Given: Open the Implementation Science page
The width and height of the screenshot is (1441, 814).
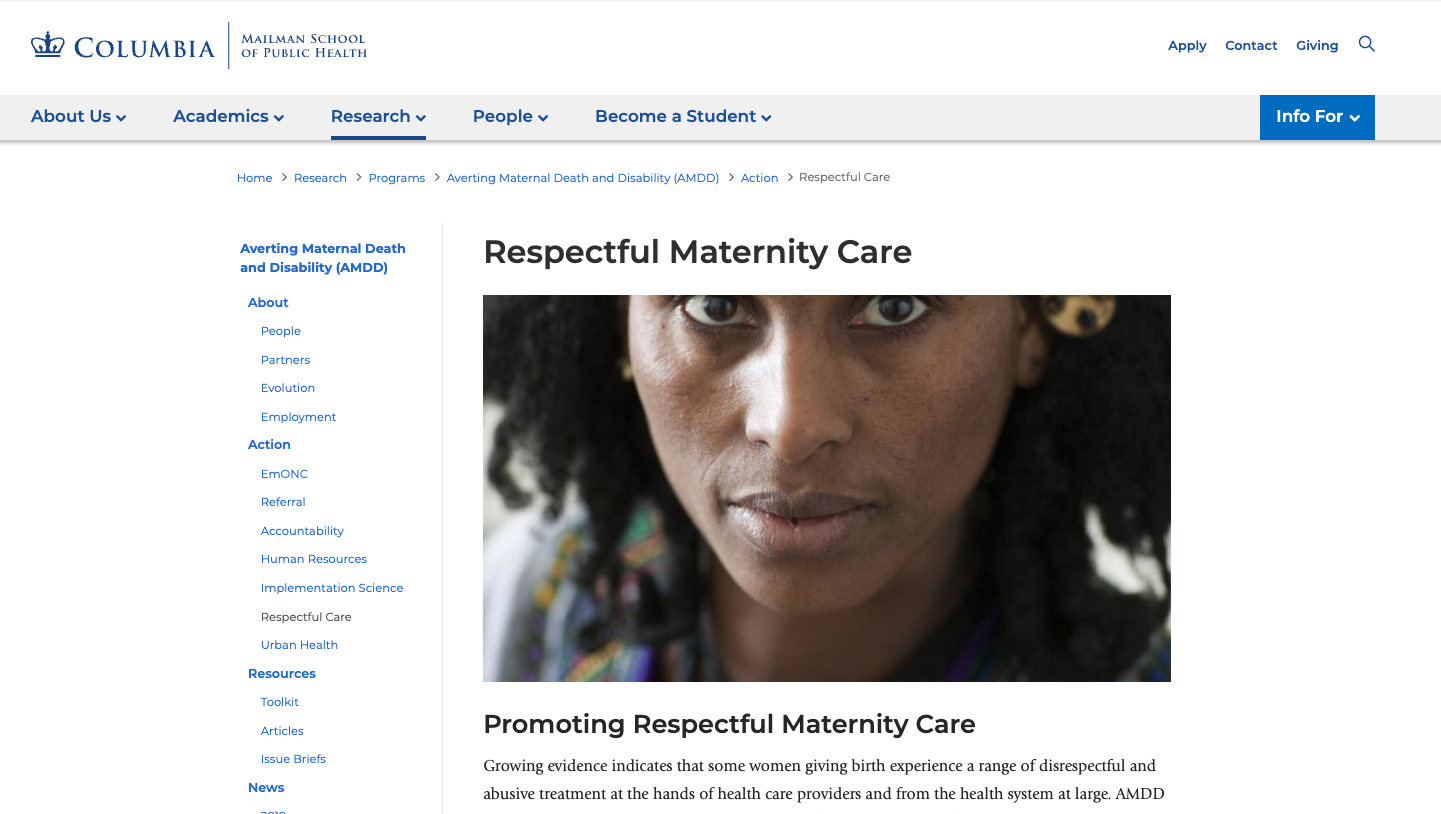Looking at the screenshot, I should point(331,588).
